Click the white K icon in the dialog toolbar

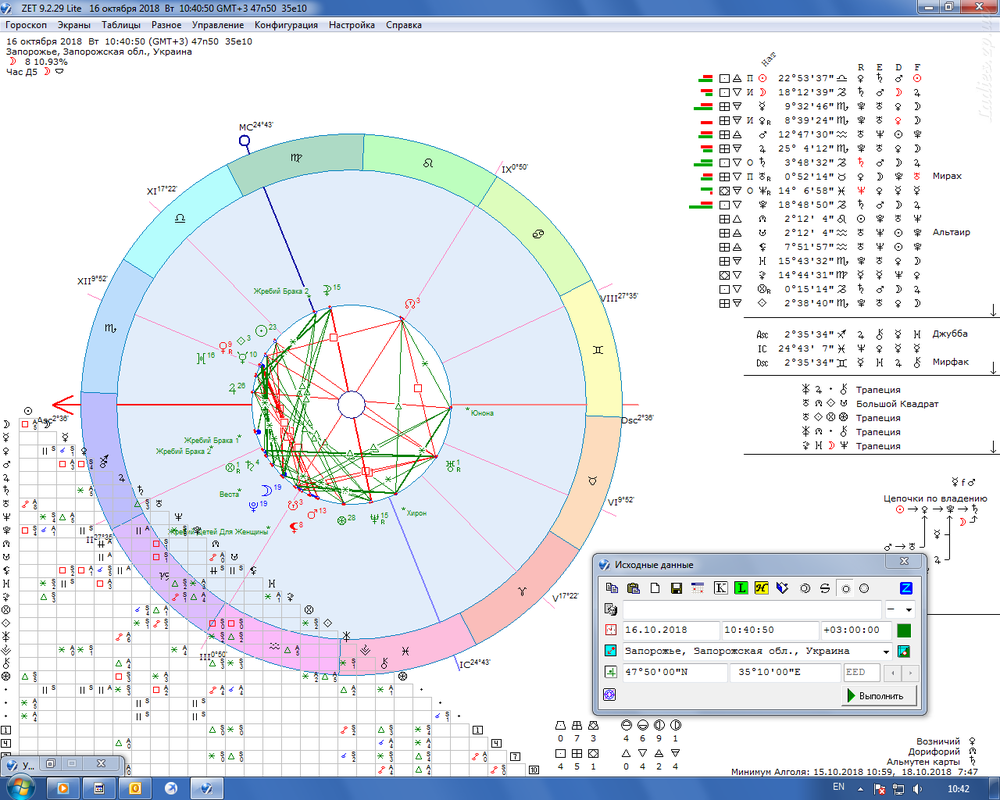pos(720,588)
